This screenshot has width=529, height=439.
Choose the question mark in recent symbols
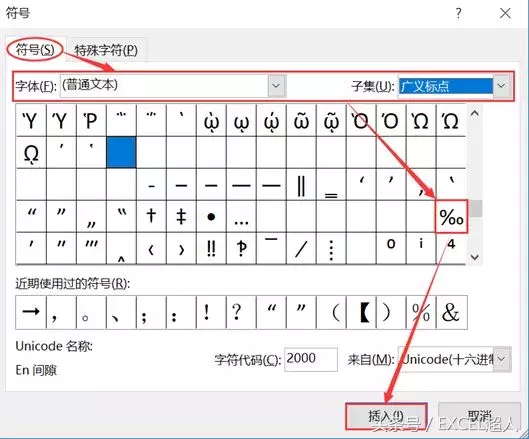pyautogui.click(x=241, y=312)
